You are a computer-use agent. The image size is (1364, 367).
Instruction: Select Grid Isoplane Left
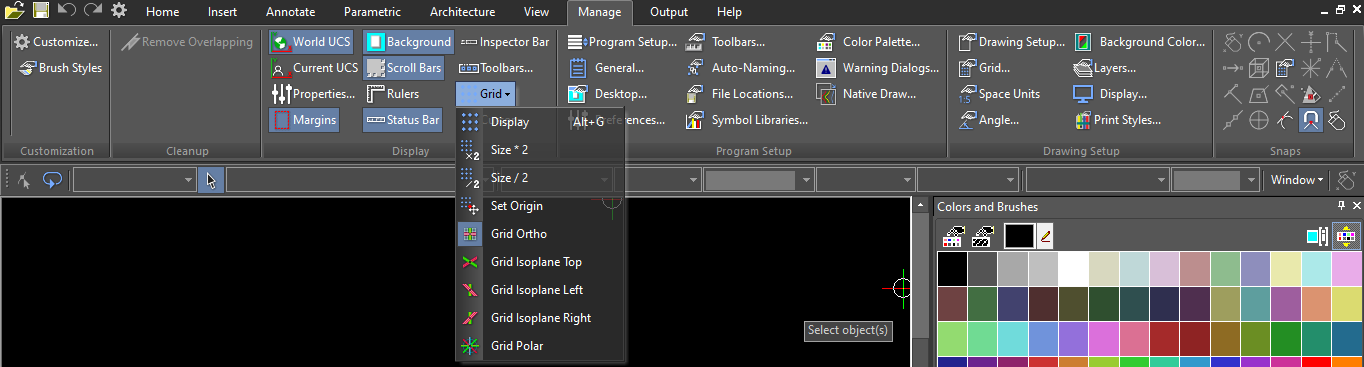541,290
